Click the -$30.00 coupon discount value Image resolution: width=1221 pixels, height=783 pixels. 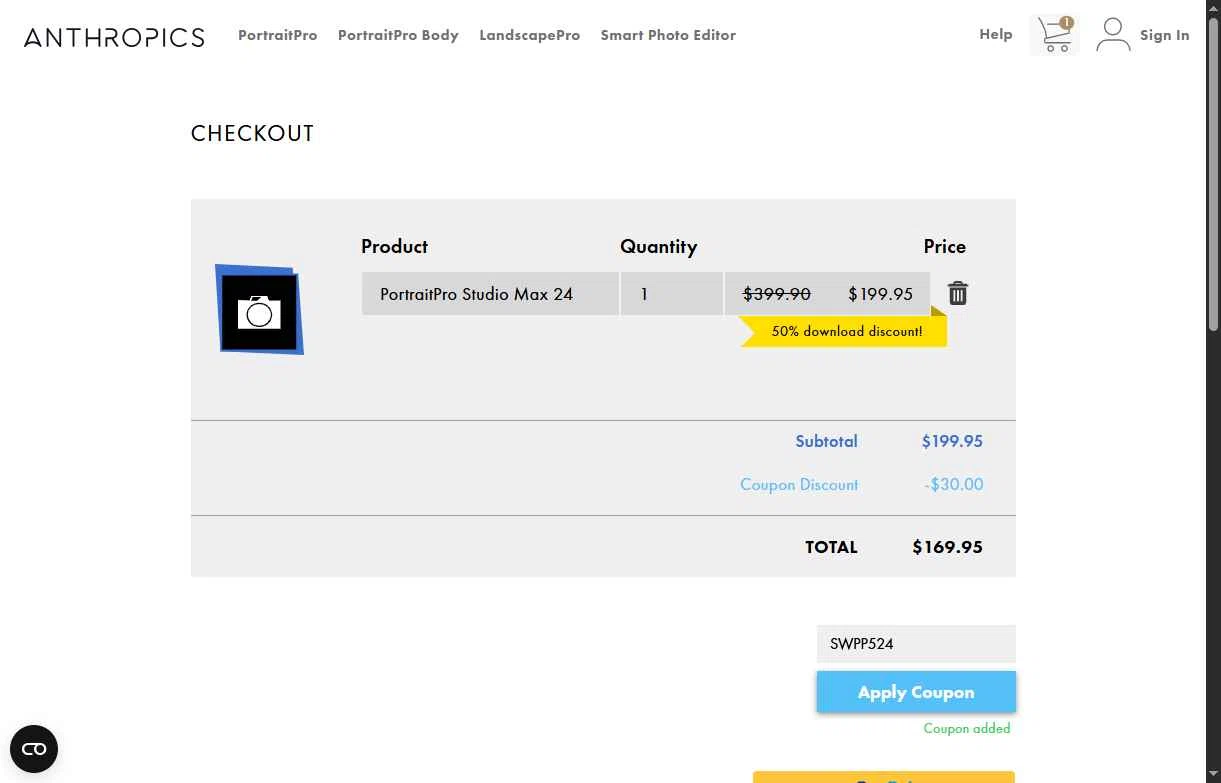[x=953, y=484]
